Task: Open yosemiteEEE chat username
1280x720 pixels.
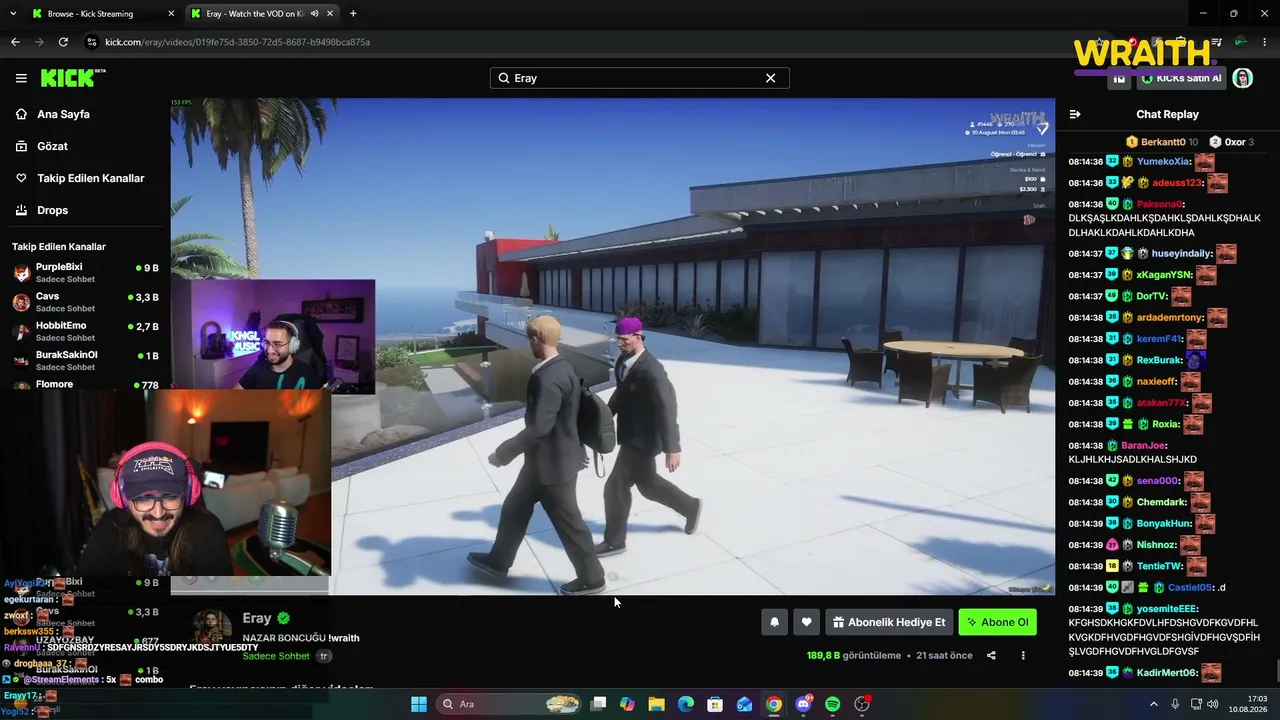Action: point(1168,609)
